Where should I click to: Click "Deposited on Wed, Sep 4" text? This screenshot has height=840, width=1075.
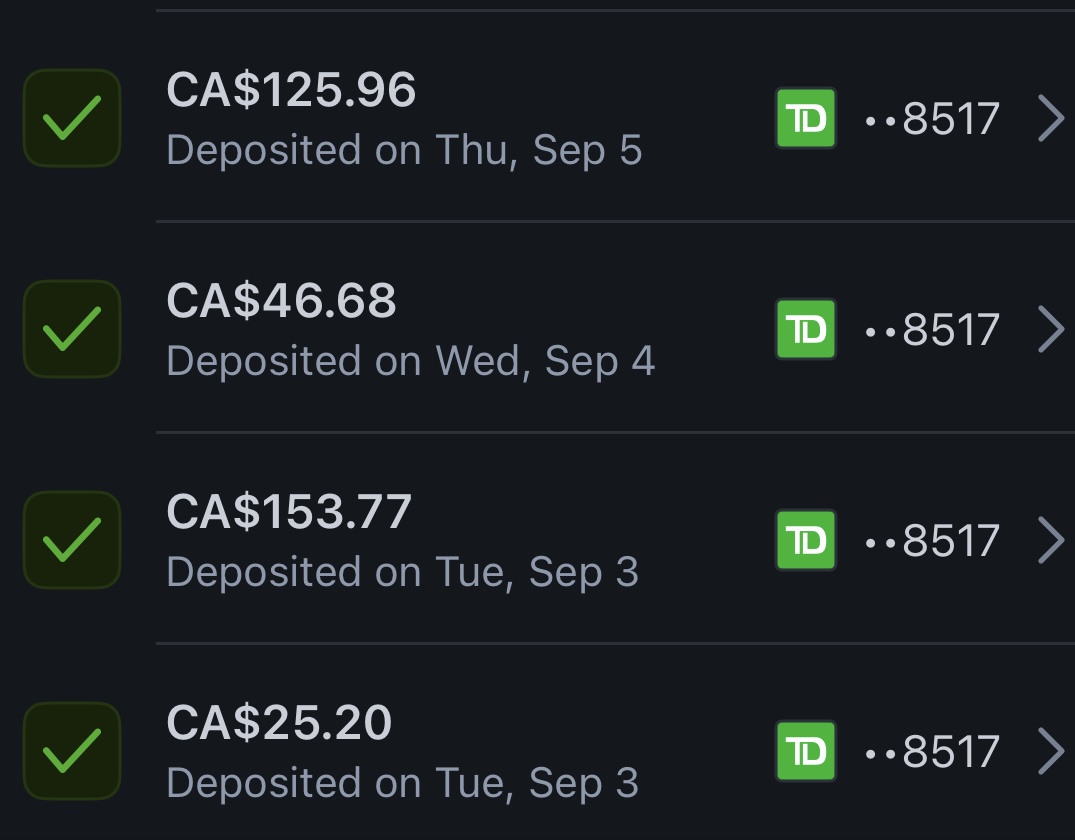pyautogui.click(x=410, y=361)
